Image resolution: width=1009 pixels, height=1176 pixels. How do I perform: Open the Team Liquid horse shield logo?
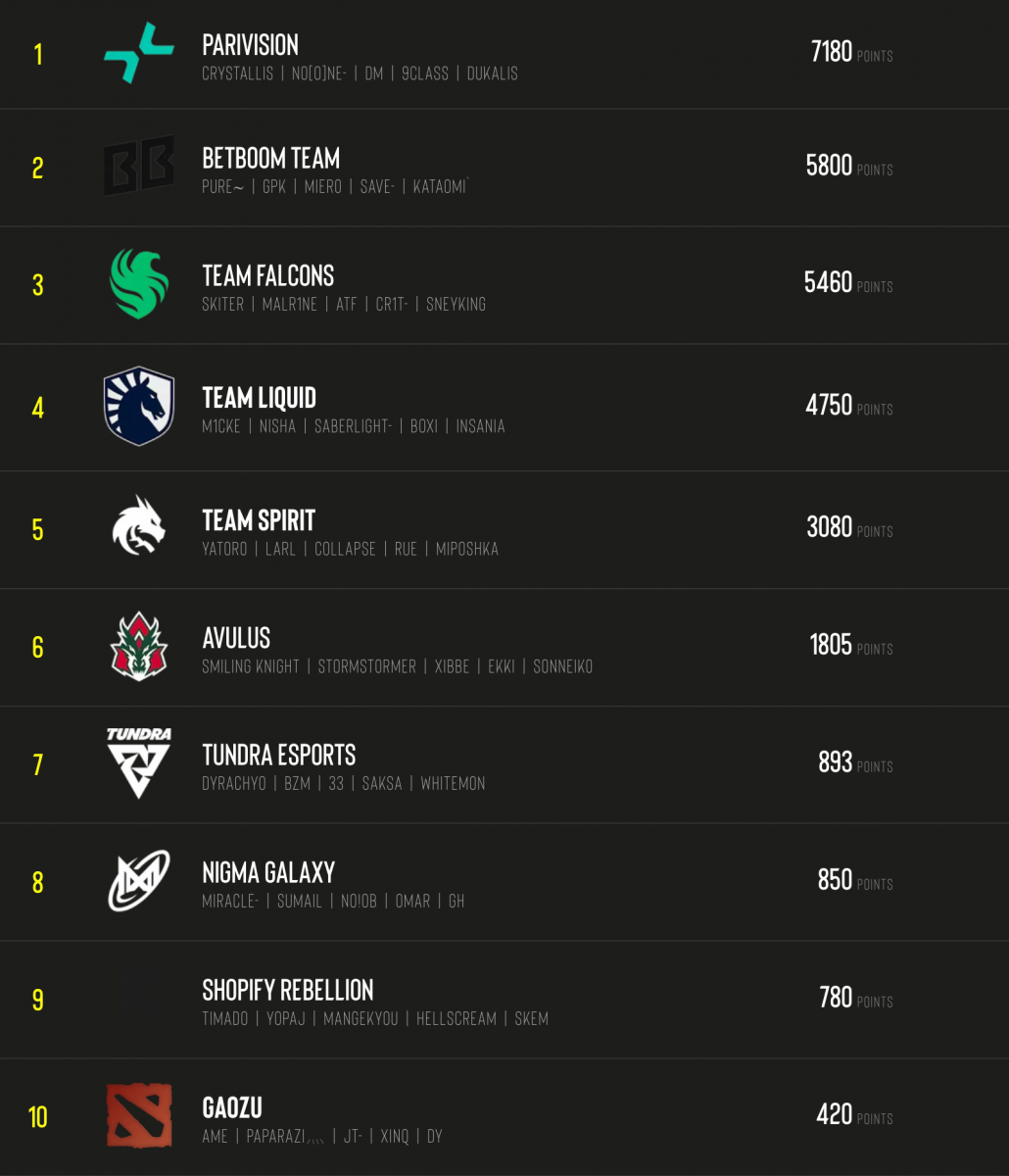[138, 406]
